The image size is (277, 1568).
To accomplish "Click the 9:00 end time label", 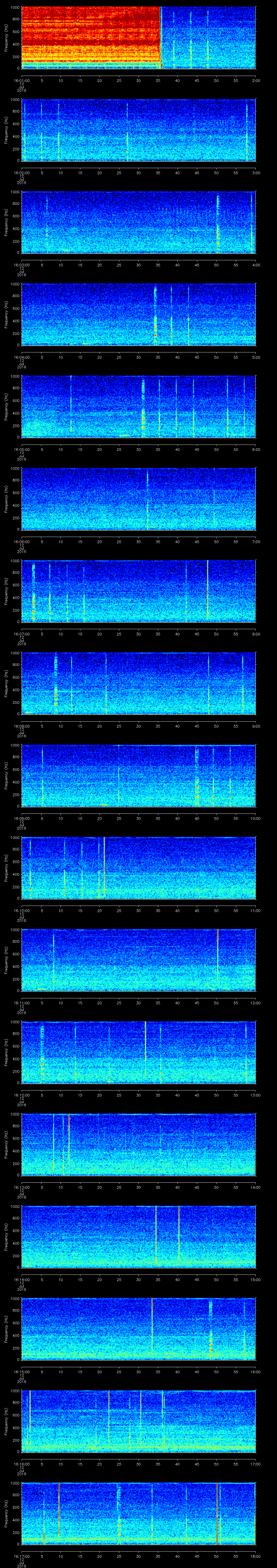I will click(256, 726).
